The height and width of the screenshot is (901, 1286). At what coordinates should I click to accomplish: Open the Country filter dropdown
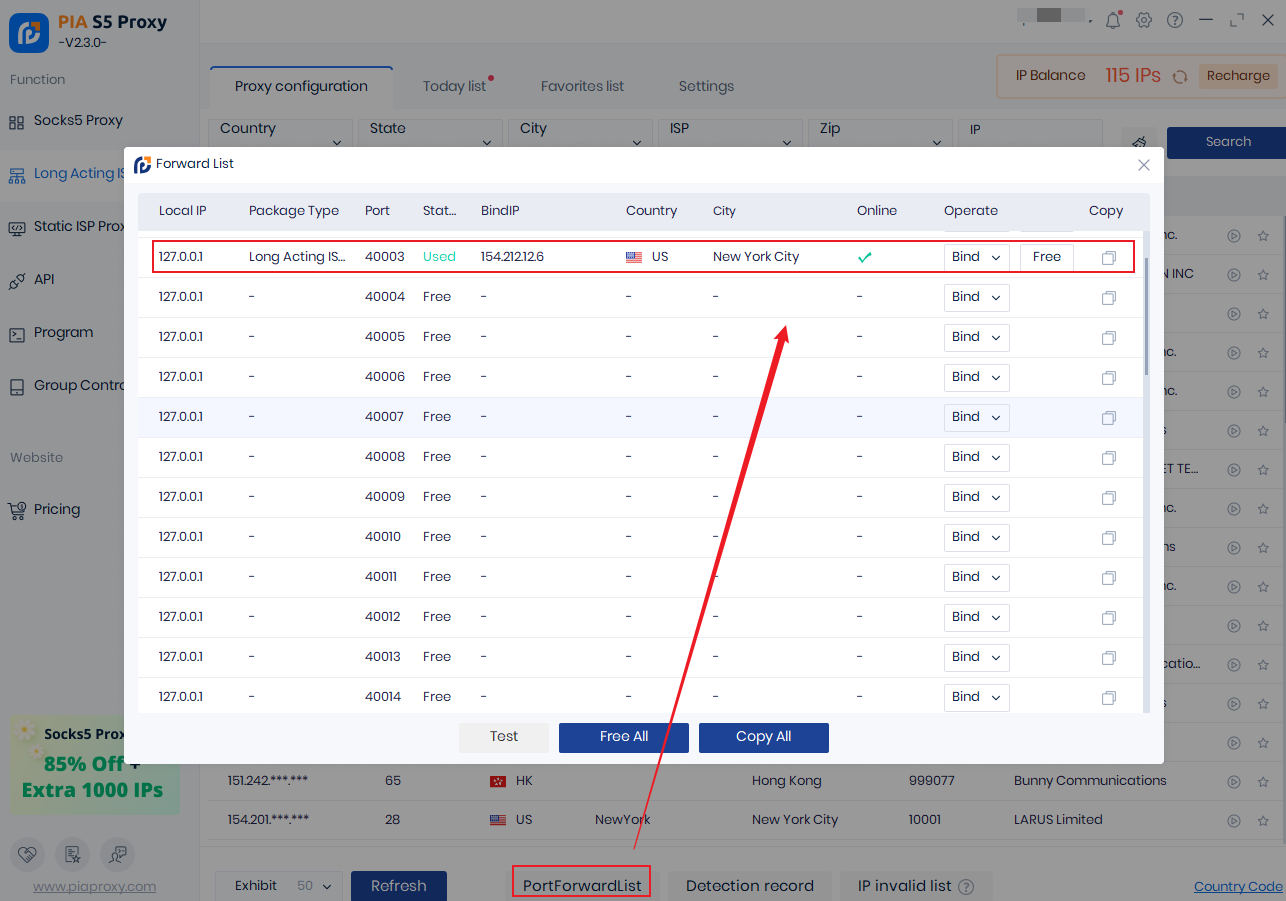click(x=280, y=135)
